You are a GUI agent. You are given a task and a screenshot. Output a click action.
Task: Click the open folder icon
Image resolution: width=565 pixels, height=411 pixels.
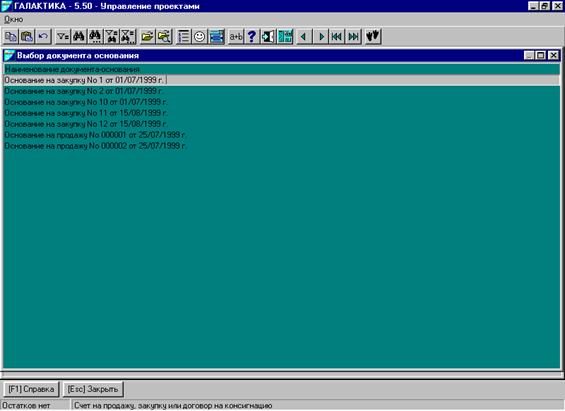pos(147,36)
